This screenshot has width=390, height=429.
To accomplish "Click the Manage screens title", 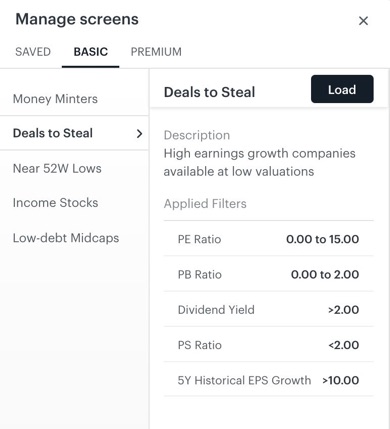I will click(77, 19).
